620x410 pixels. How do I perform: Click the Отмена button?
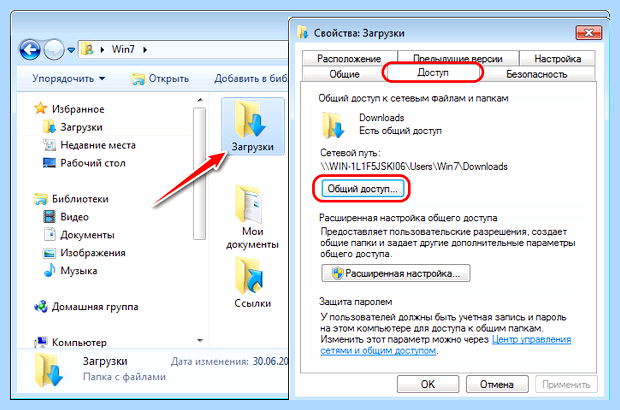point(497,384)
